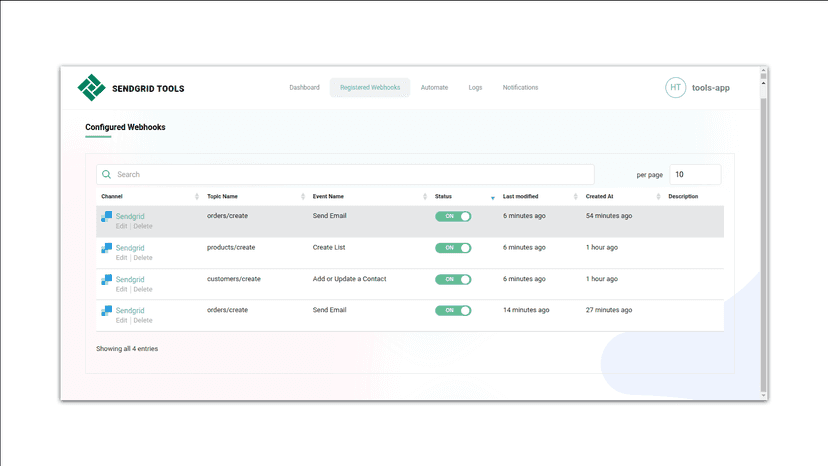Image resolution: width=828 pixels, height=466 pixels.
Task: Delete the webhook created 27 minutes ago
Action: point(143,321)
